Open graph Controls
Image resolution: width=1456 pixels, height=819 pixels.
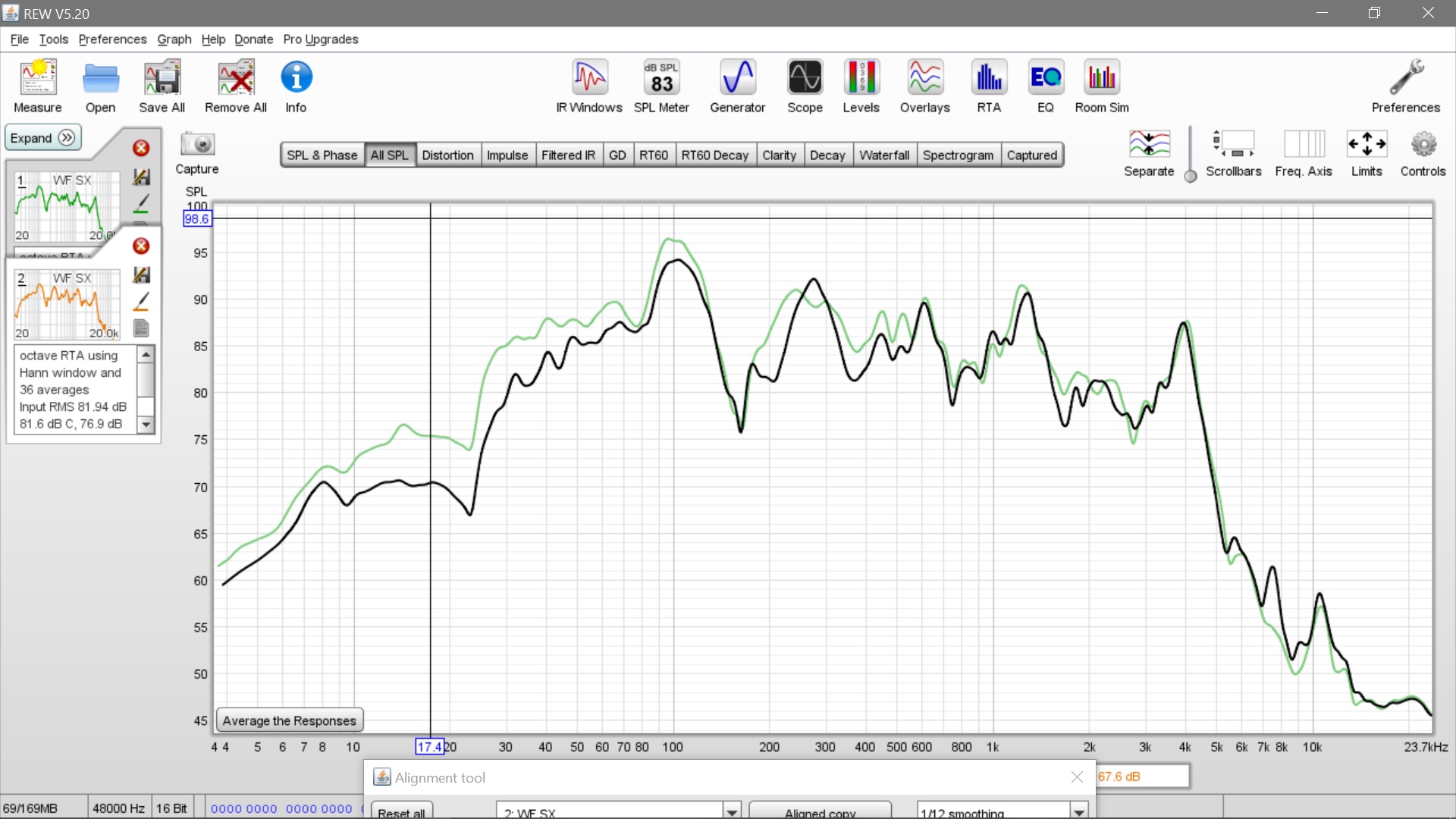coord(1423,153)
